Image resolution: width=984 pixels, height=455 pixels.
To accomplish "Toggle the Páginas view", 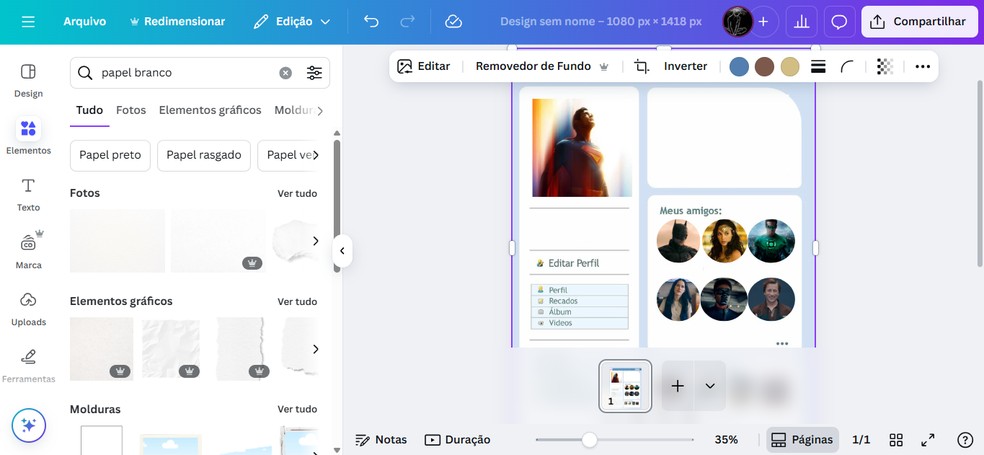I will pos(802,440).
